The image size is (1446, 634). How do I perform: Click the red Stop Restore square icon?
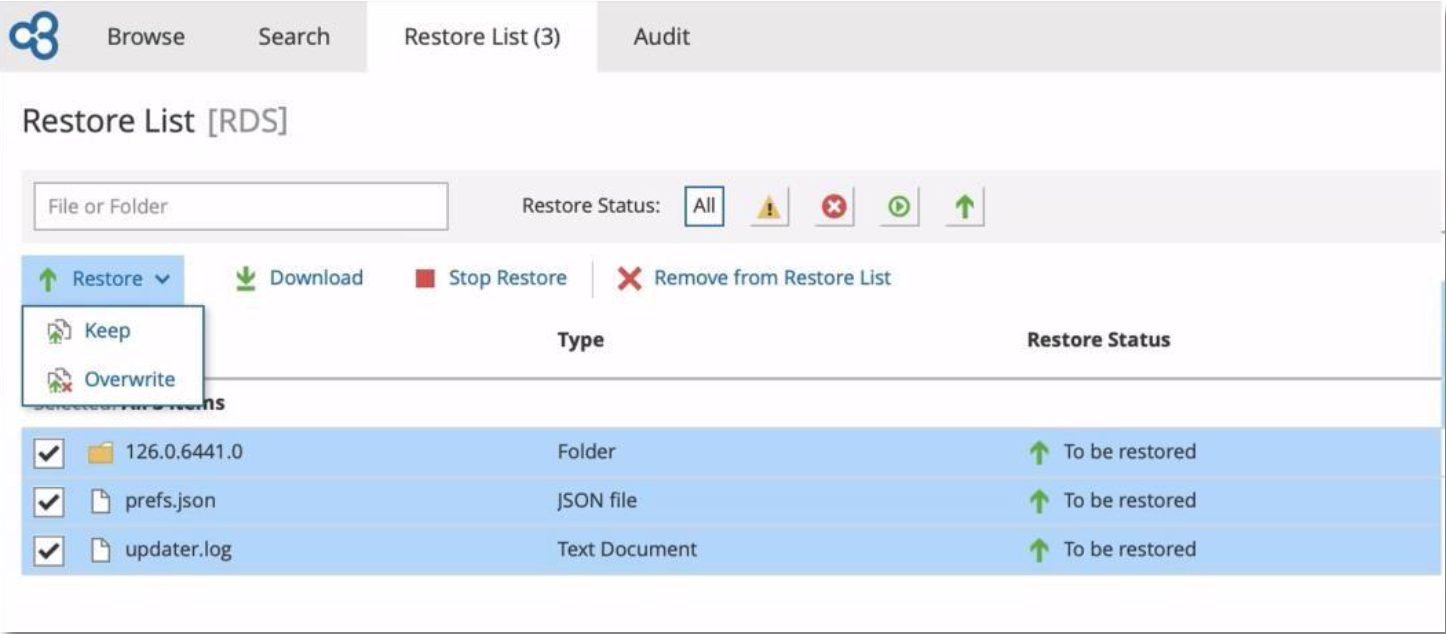coord(425,279)
